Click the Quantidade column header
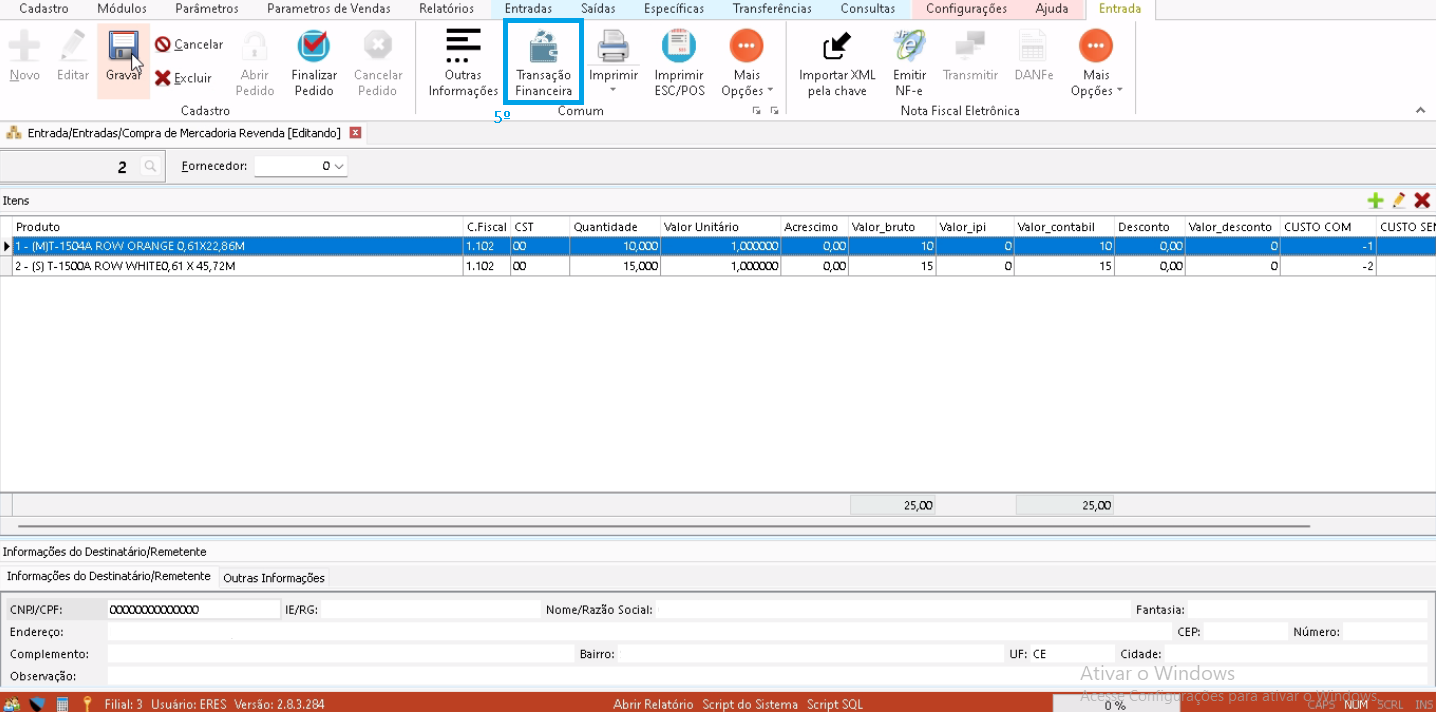Image resolution: width=1436 pixels, height=712 pixels. coord(615,227)
